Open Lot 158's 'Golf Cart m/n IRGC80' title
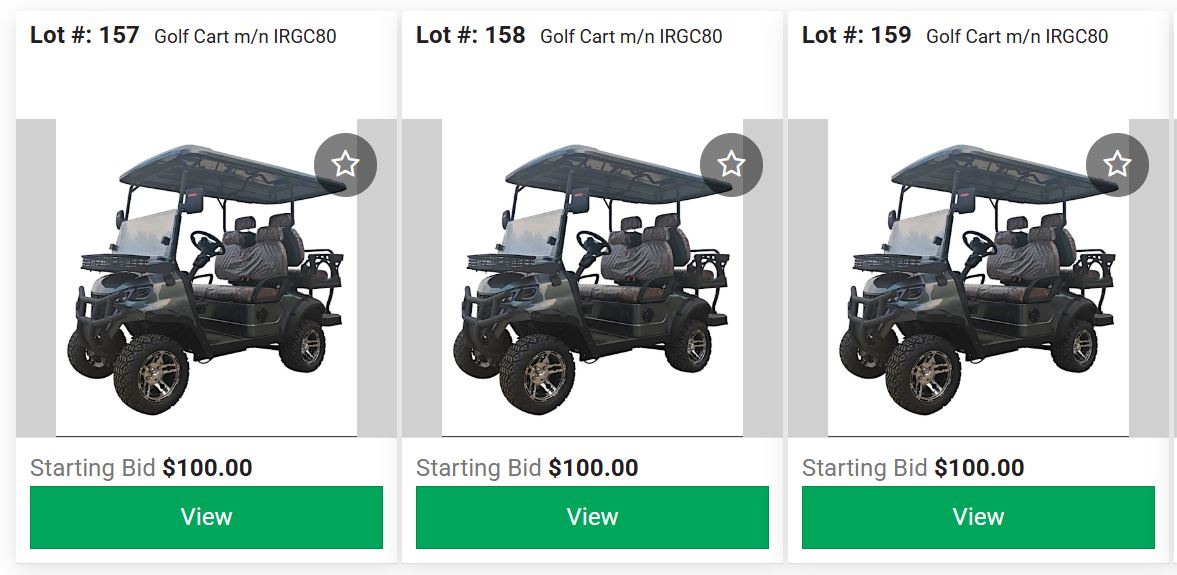 (x=631, y=36)
